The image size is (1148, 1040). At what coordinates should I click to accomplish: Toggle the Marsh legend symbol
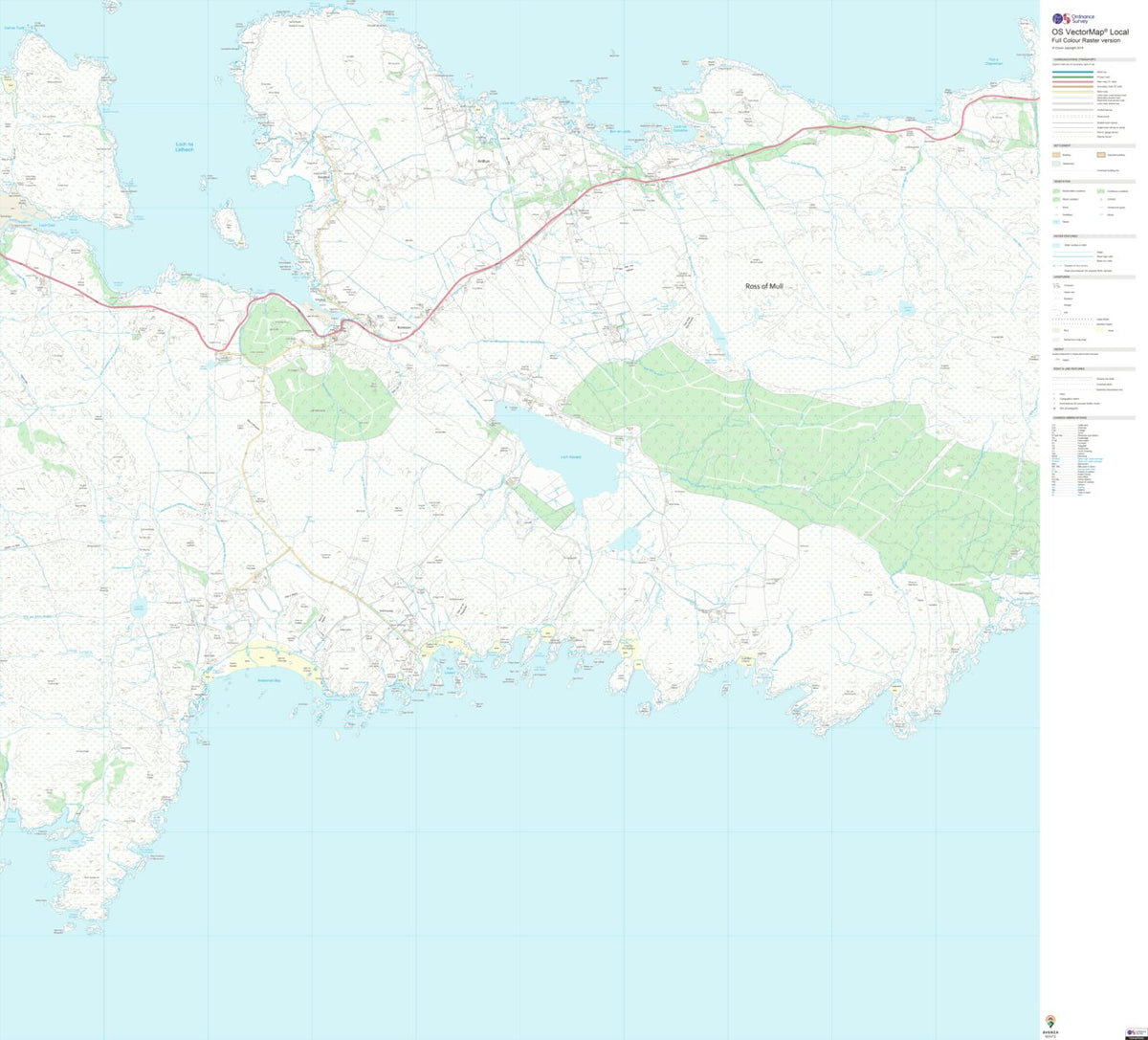[1056, 221]
